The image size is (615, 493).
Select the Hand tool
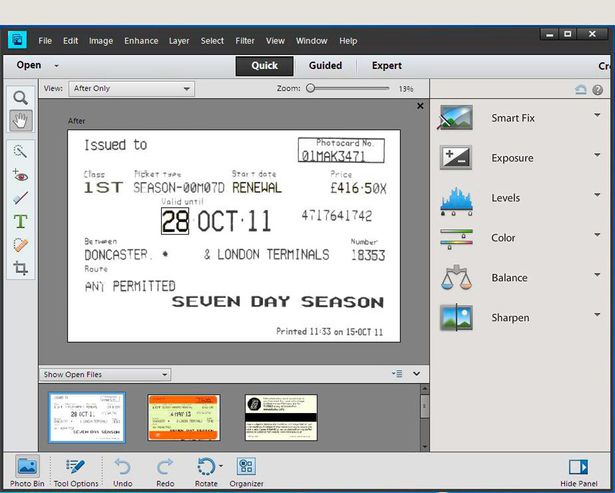click(x=21, y=120)
